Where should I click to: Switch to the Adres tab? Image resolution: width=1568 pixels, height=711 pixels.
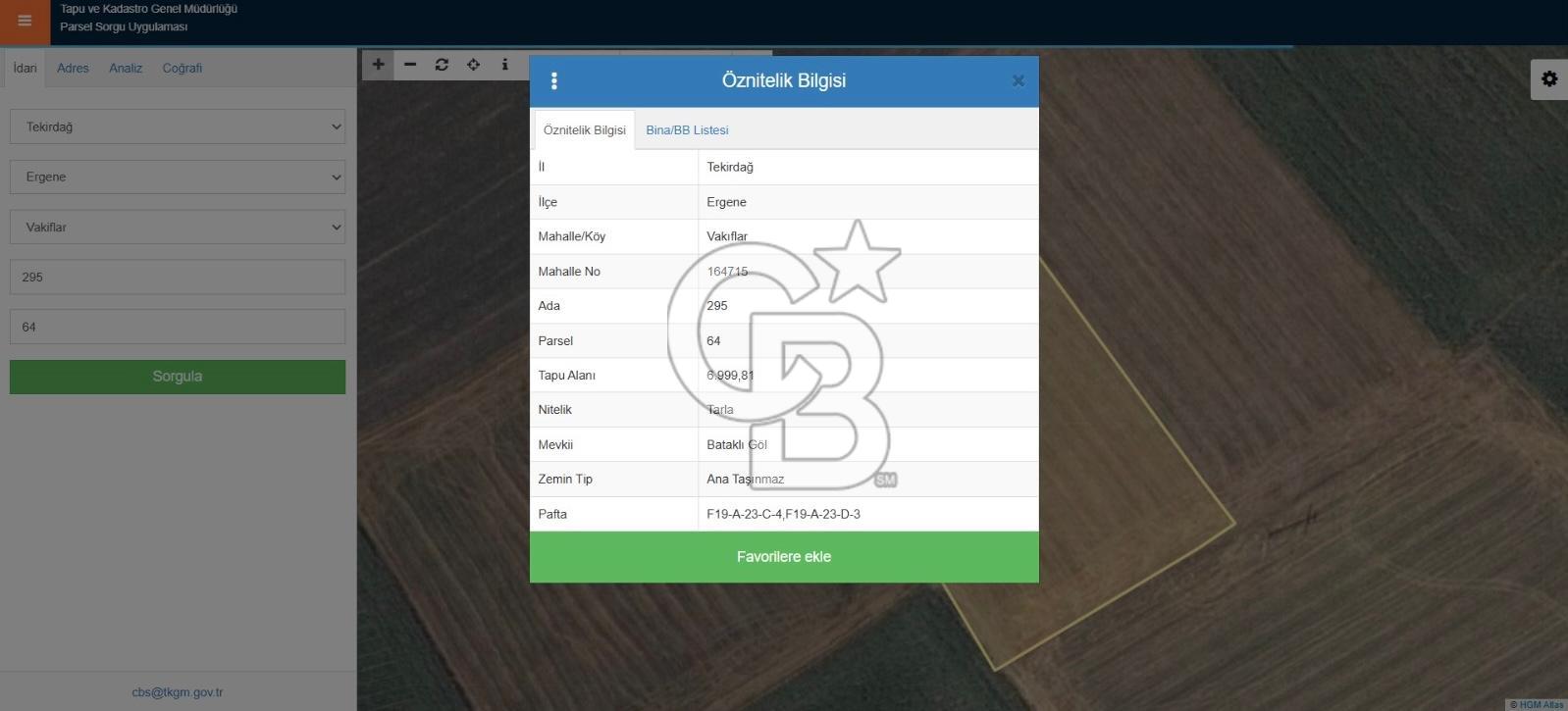[x=73, y=69]
